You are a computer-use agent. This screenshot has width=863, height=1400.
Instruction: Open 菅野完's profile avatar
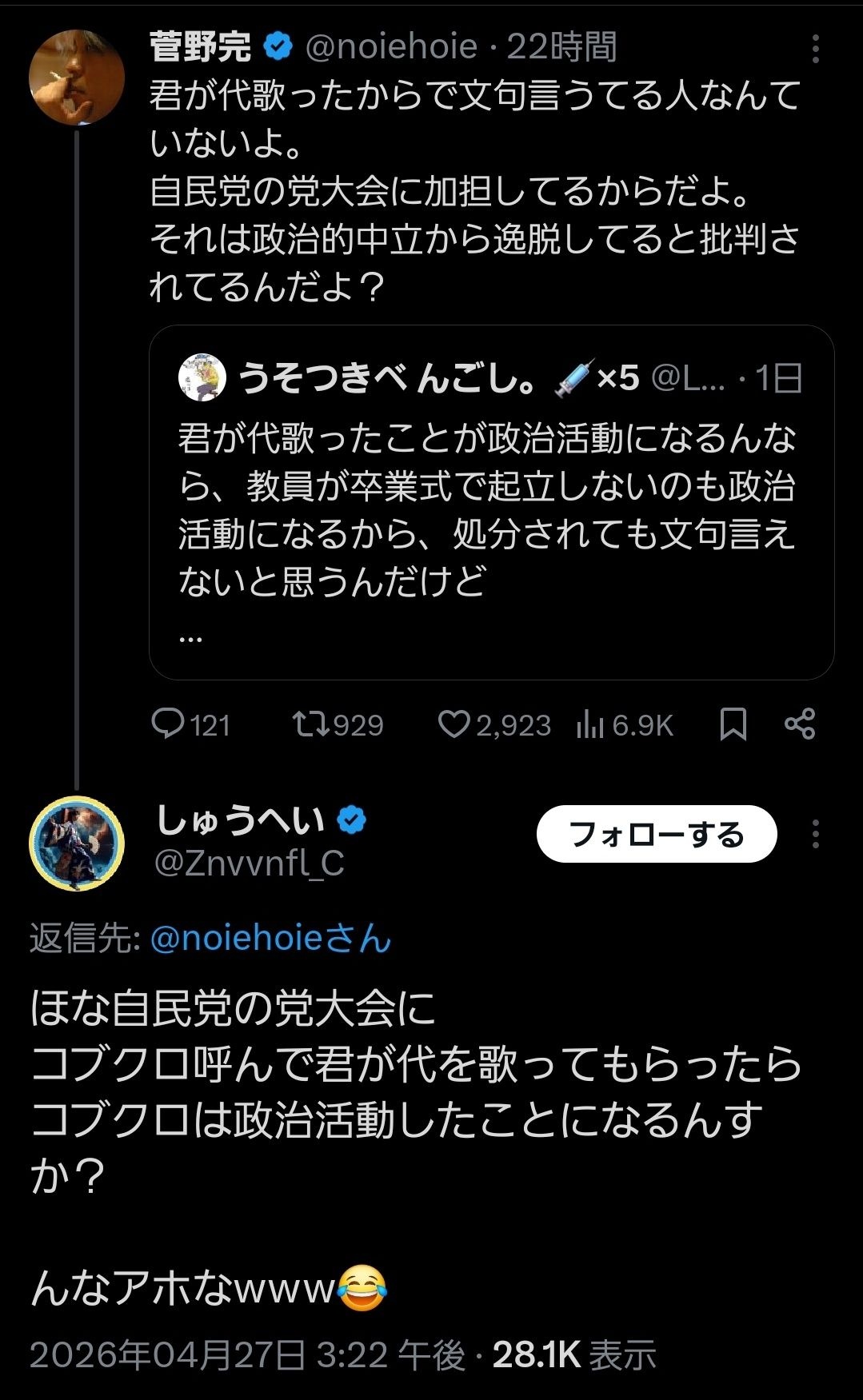tap(77, 78)
